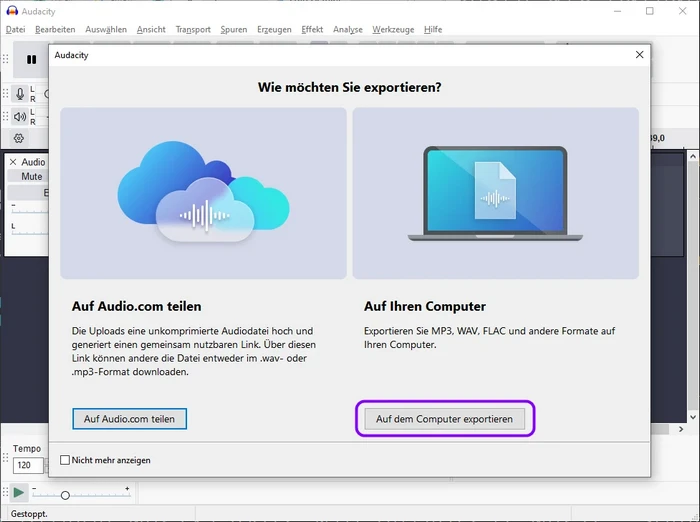Click the green Play-at-speed button

coord(19,493)
